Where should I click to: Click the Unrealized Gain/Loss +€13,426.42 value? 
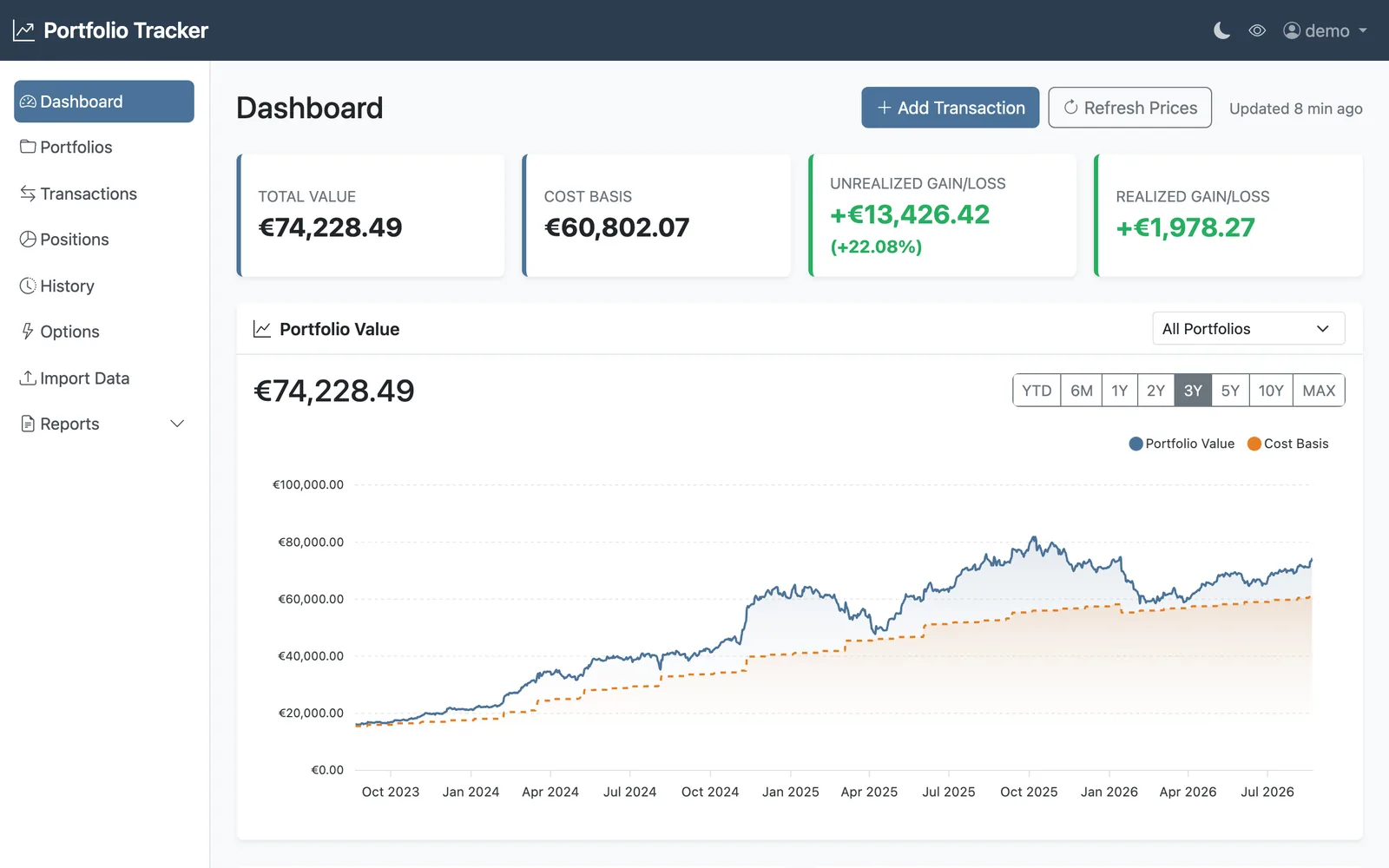pyautogui.click(x=910, y=214)
